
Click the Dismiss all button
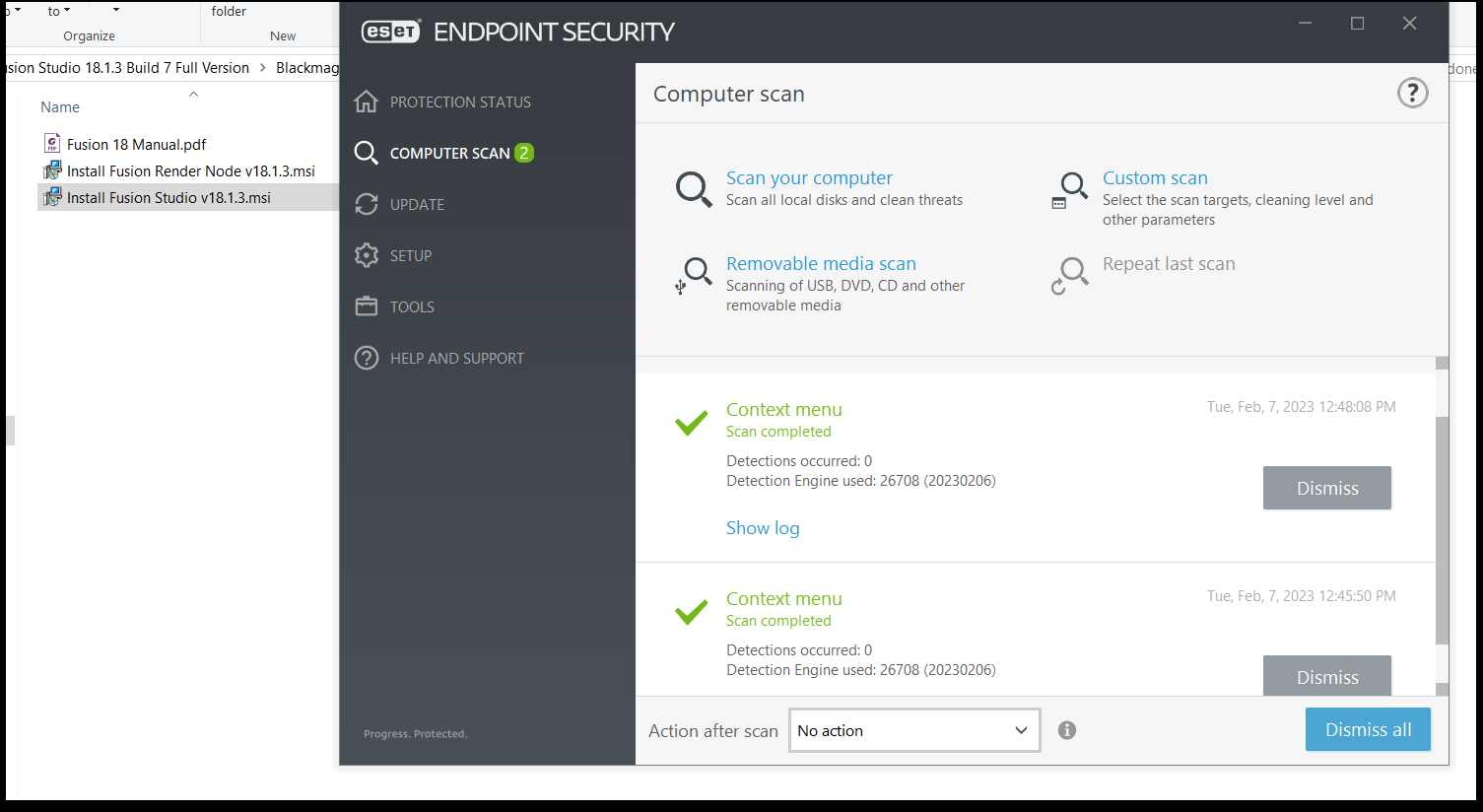[x=1368, y=729]
